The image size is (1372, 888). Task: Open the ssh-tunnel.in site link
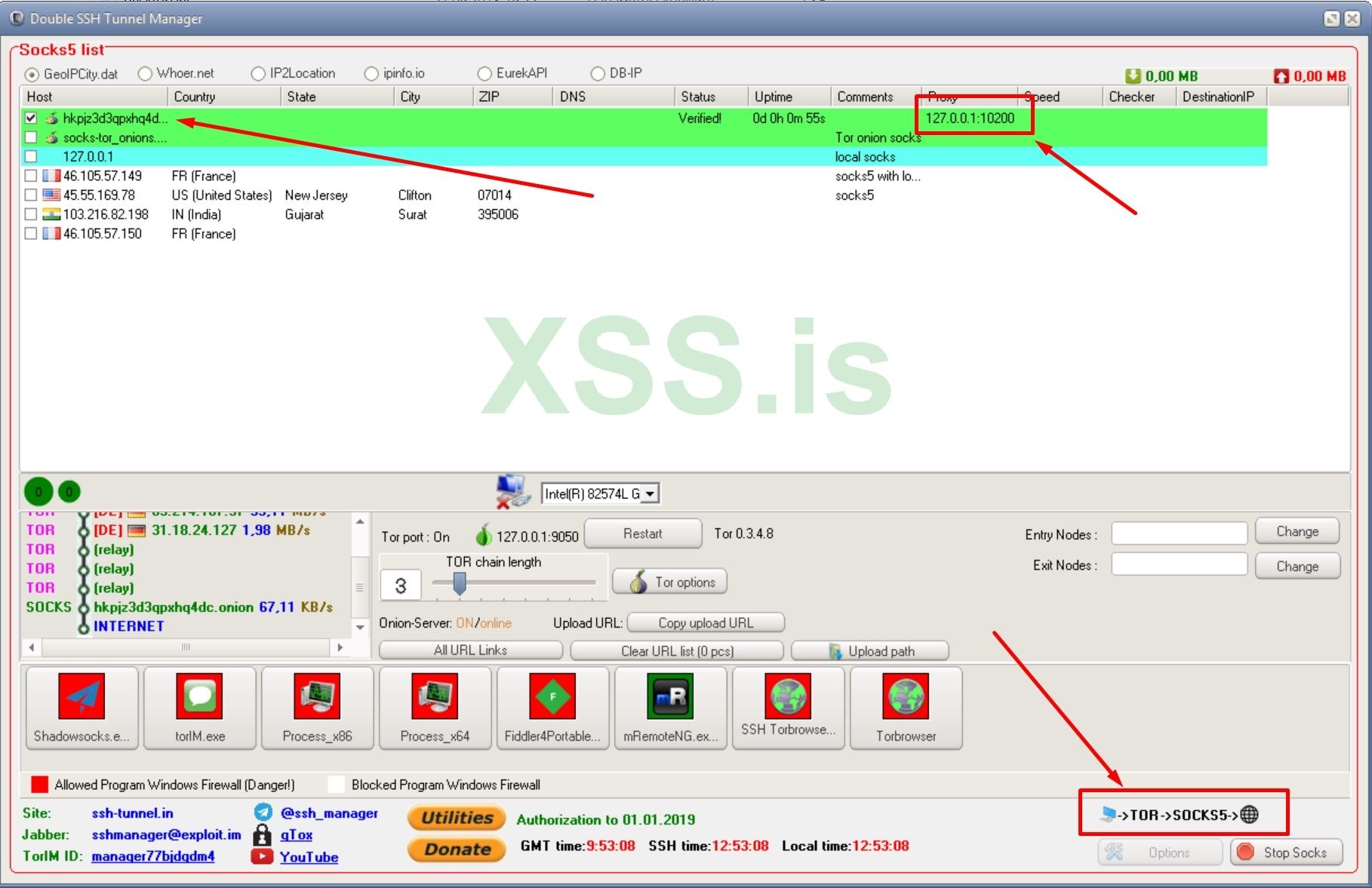(x=133, y=813)
